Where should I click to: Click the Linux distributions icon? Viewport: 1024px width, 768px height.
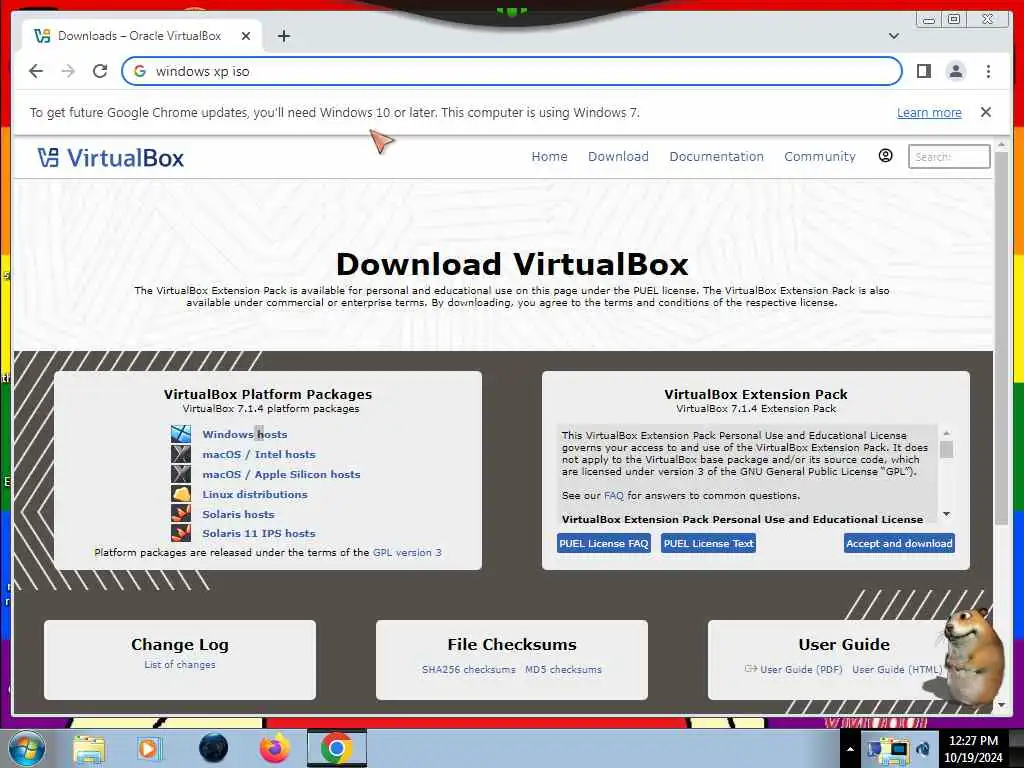click(181, 494)
